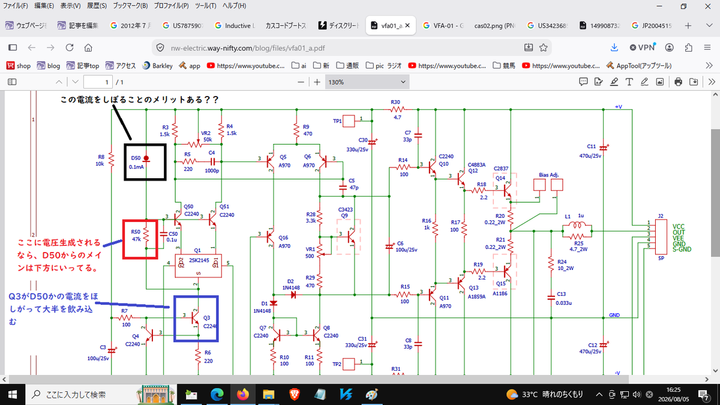Switch to the cas02.png tab
720x405 pixels.
click(495, 26)
